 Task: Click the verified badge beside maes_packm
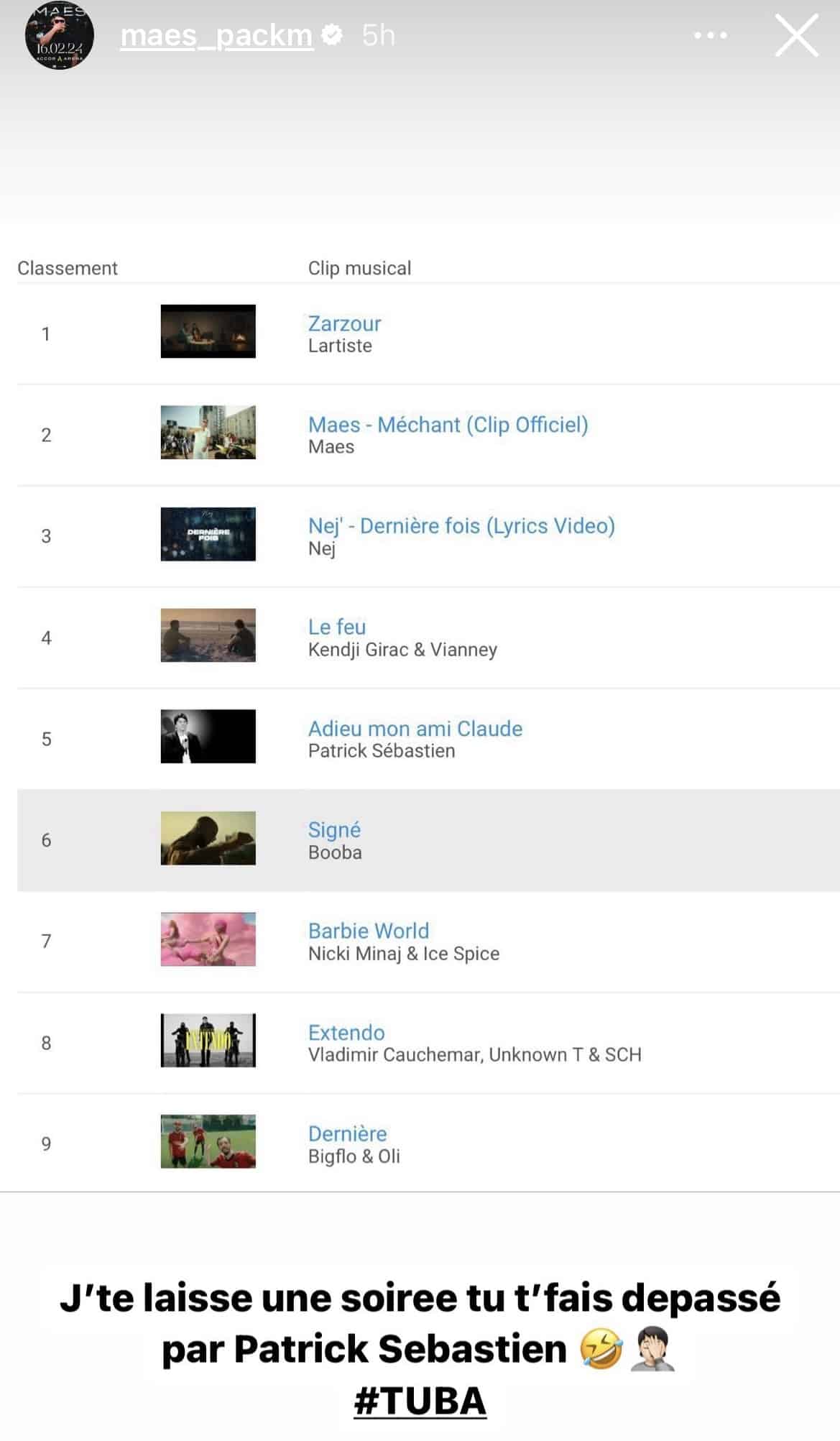coord(332,34)
